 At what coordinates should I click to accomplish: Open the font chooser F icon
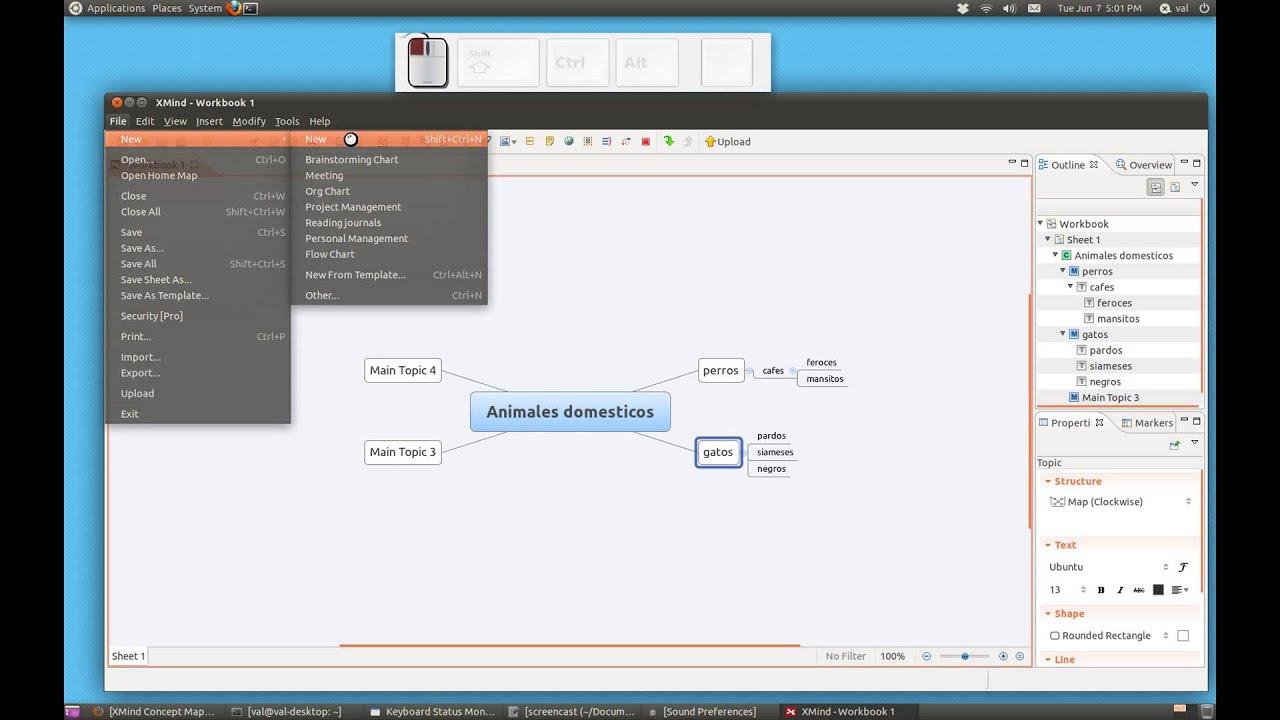pos(1183,567)
